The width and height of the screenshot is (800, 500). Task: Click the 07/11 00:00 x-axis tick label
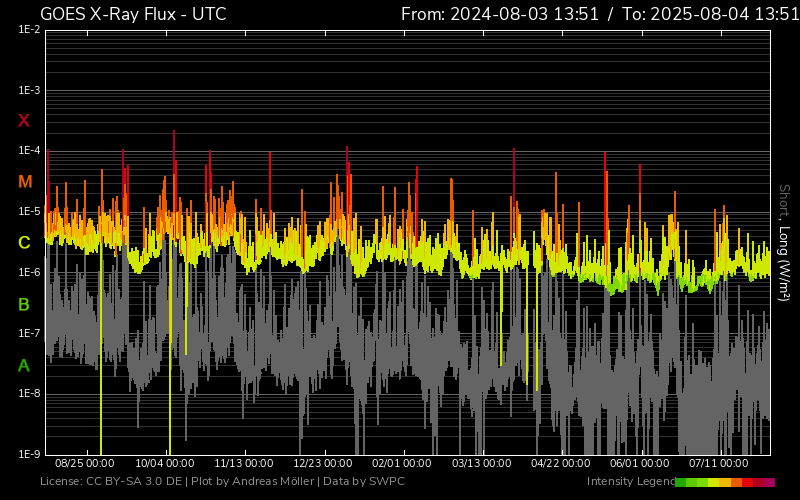click(718, 464)
